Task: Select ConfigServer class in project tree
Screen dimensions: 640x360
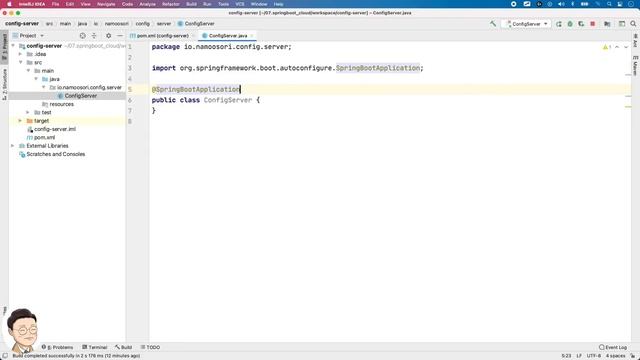Action: point(80,96)
